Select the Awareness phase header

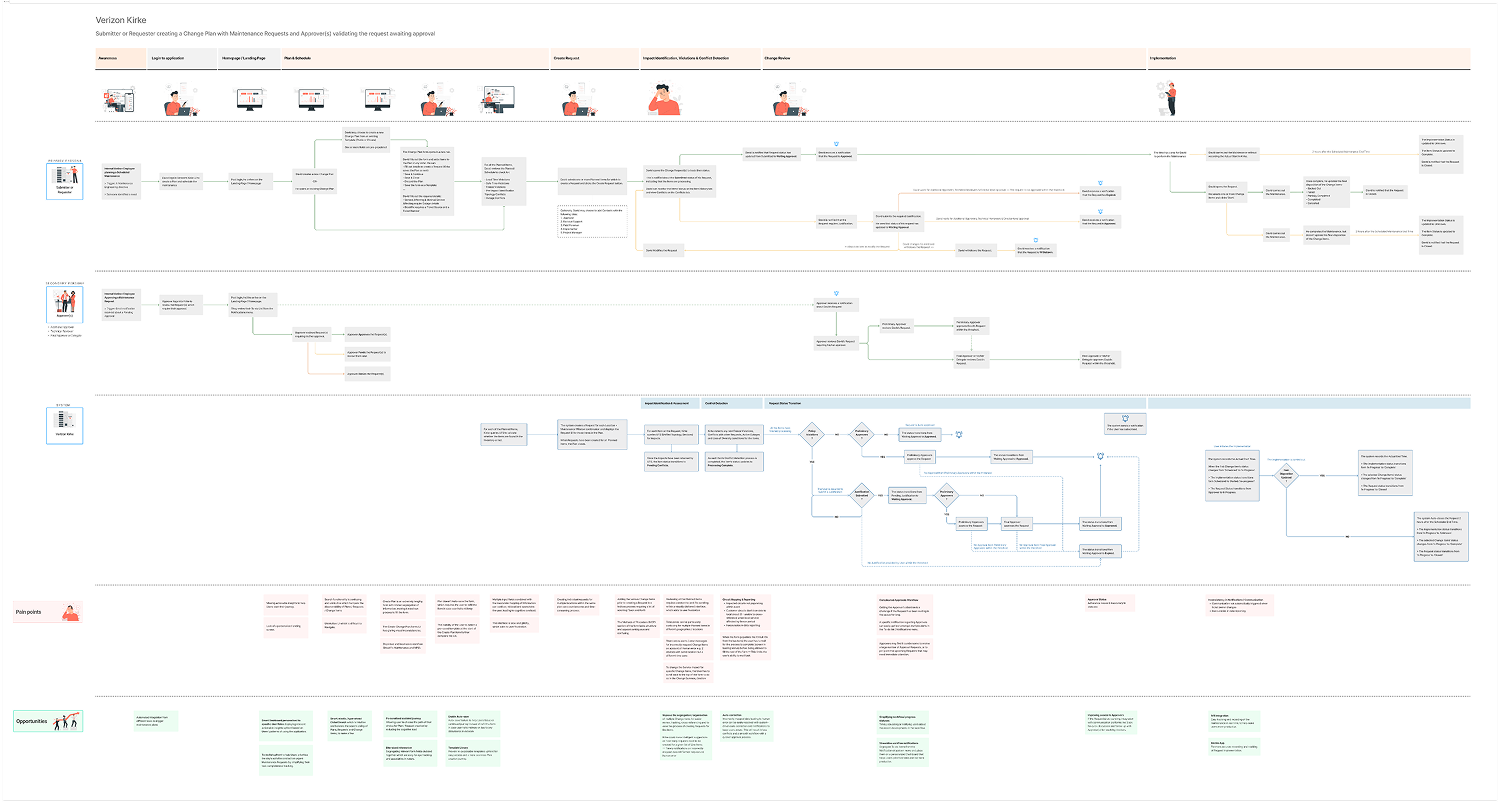coord(121,58)
